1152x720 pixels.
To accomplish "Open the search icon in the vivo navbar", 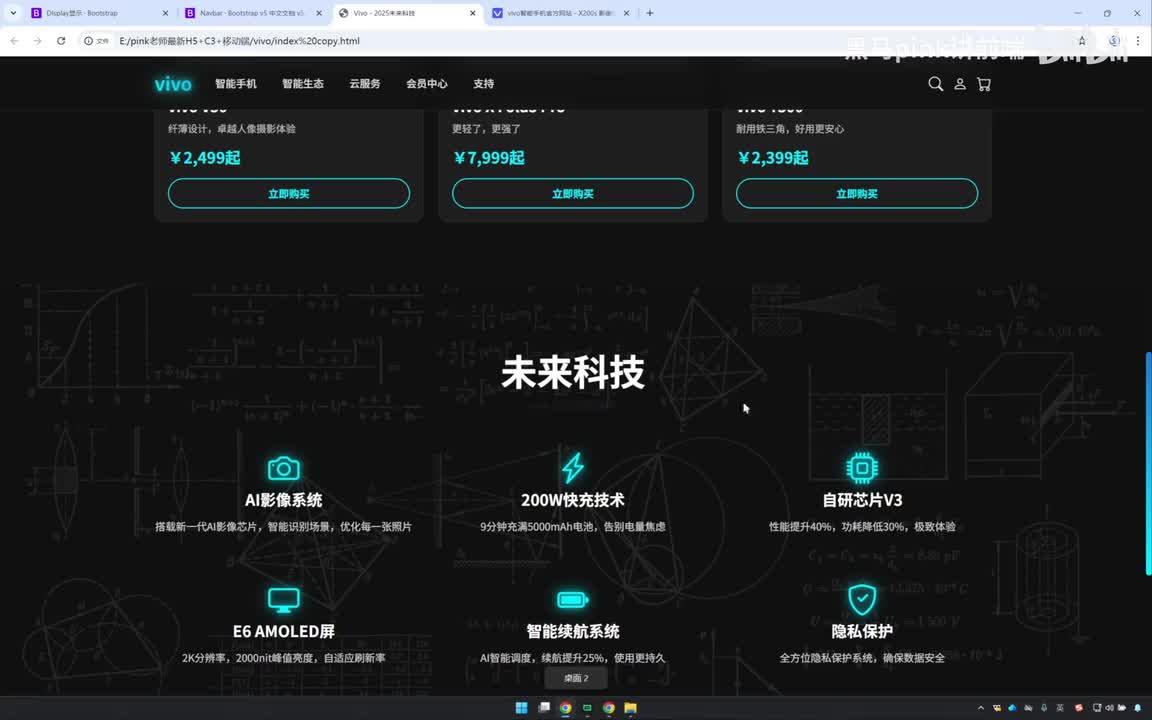I will tap(935, 84).
